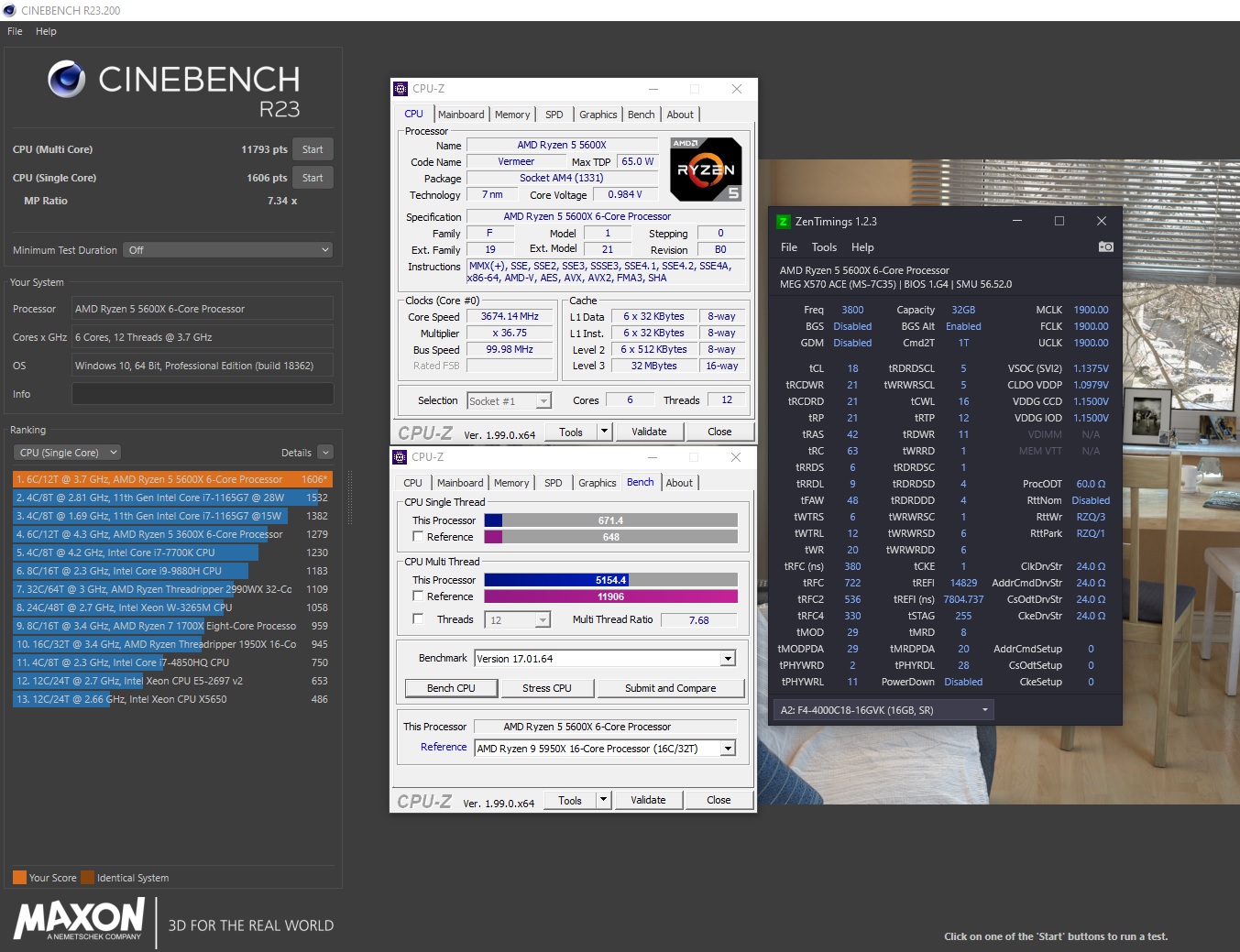Open the Socket #1 selection dropdown
The image size is (1240, 952).
509,400
